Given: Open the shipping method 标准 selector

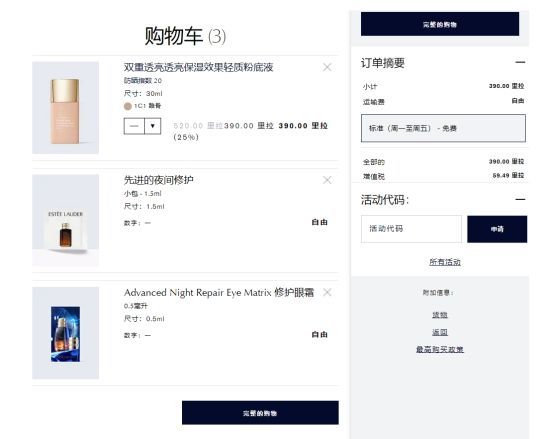Looking at the screenshot, I should tap(443, 128).
